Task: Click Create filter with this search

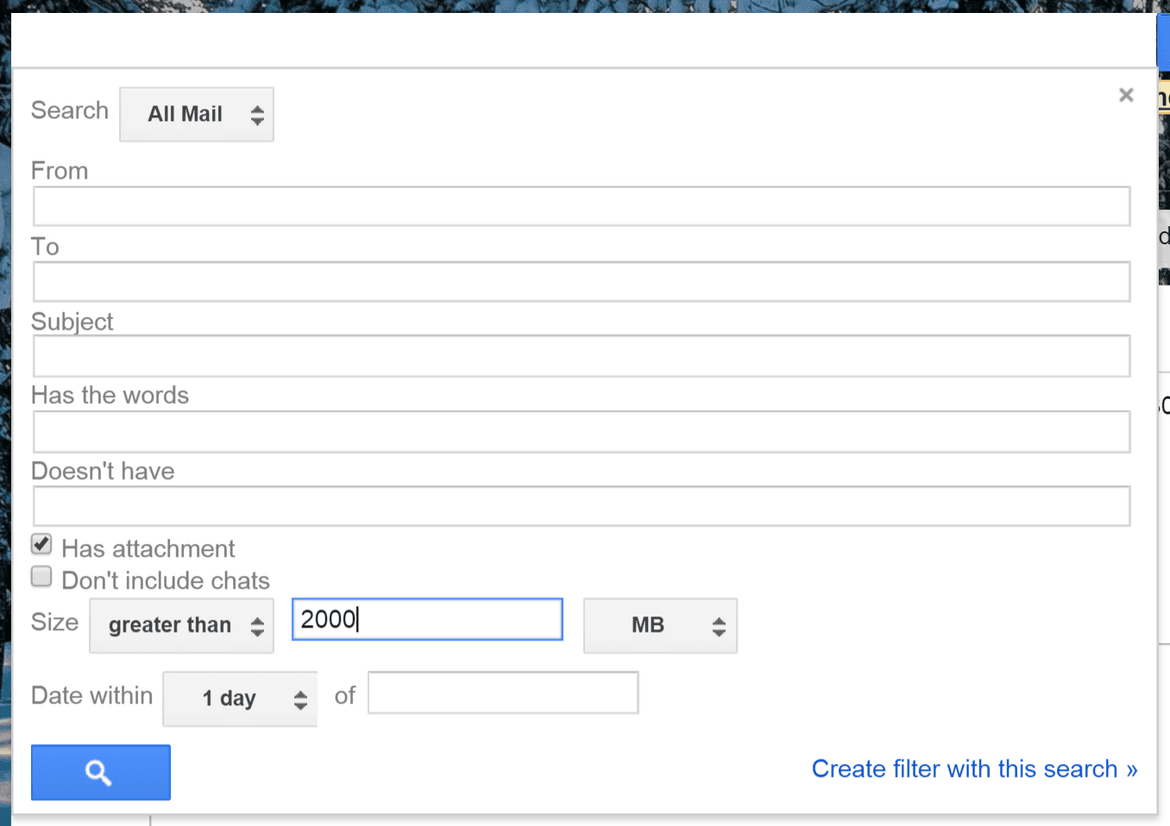Action: [974, 769]
